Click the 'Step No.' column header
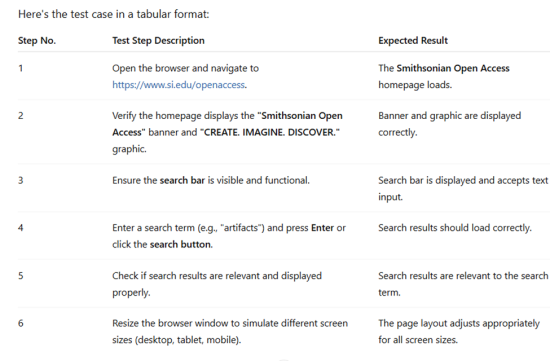Image resolution: width=550 pixels, height=361 pixels. (37, 41)
